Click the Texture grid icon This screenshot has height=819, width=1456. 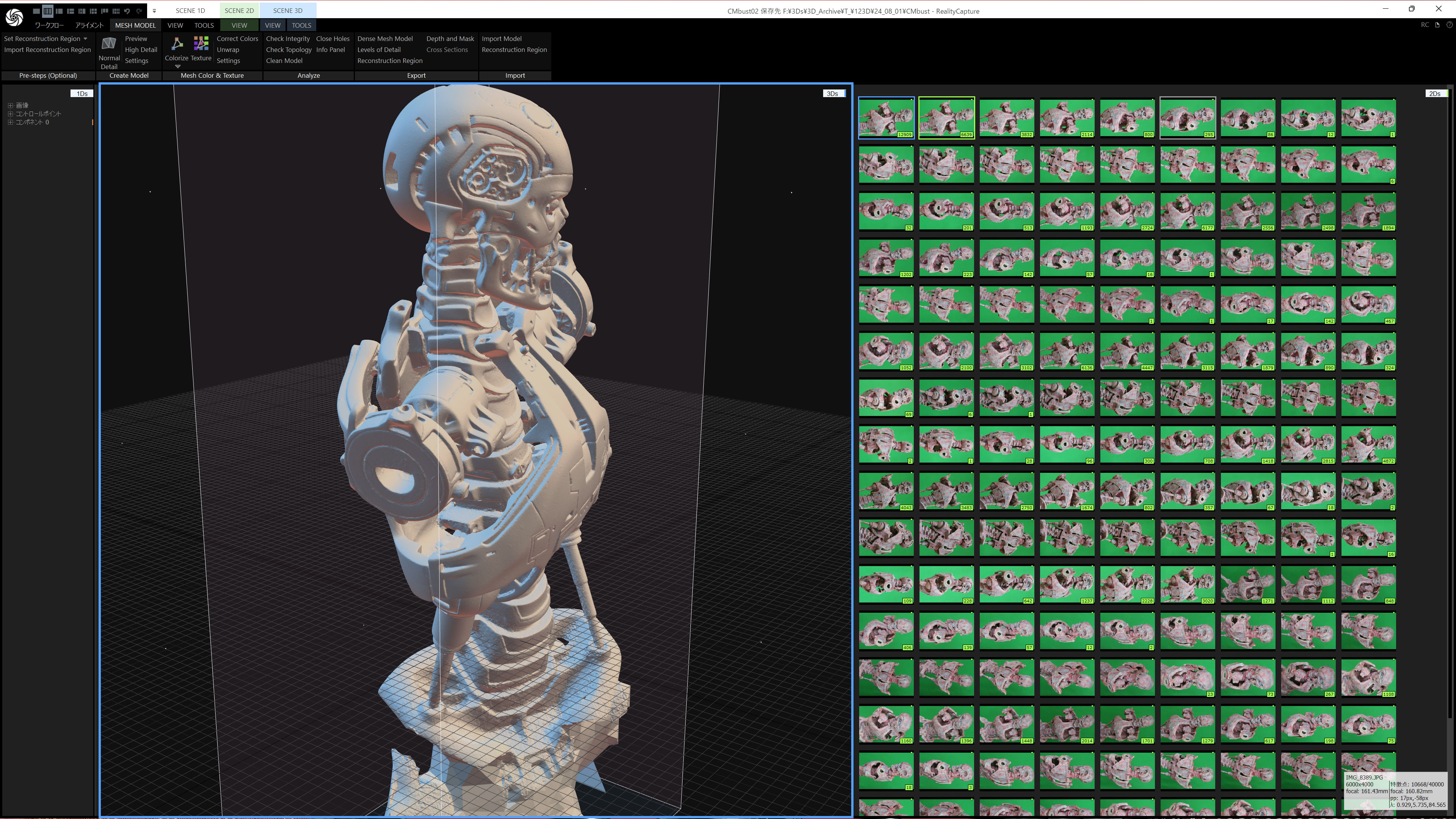201,44
